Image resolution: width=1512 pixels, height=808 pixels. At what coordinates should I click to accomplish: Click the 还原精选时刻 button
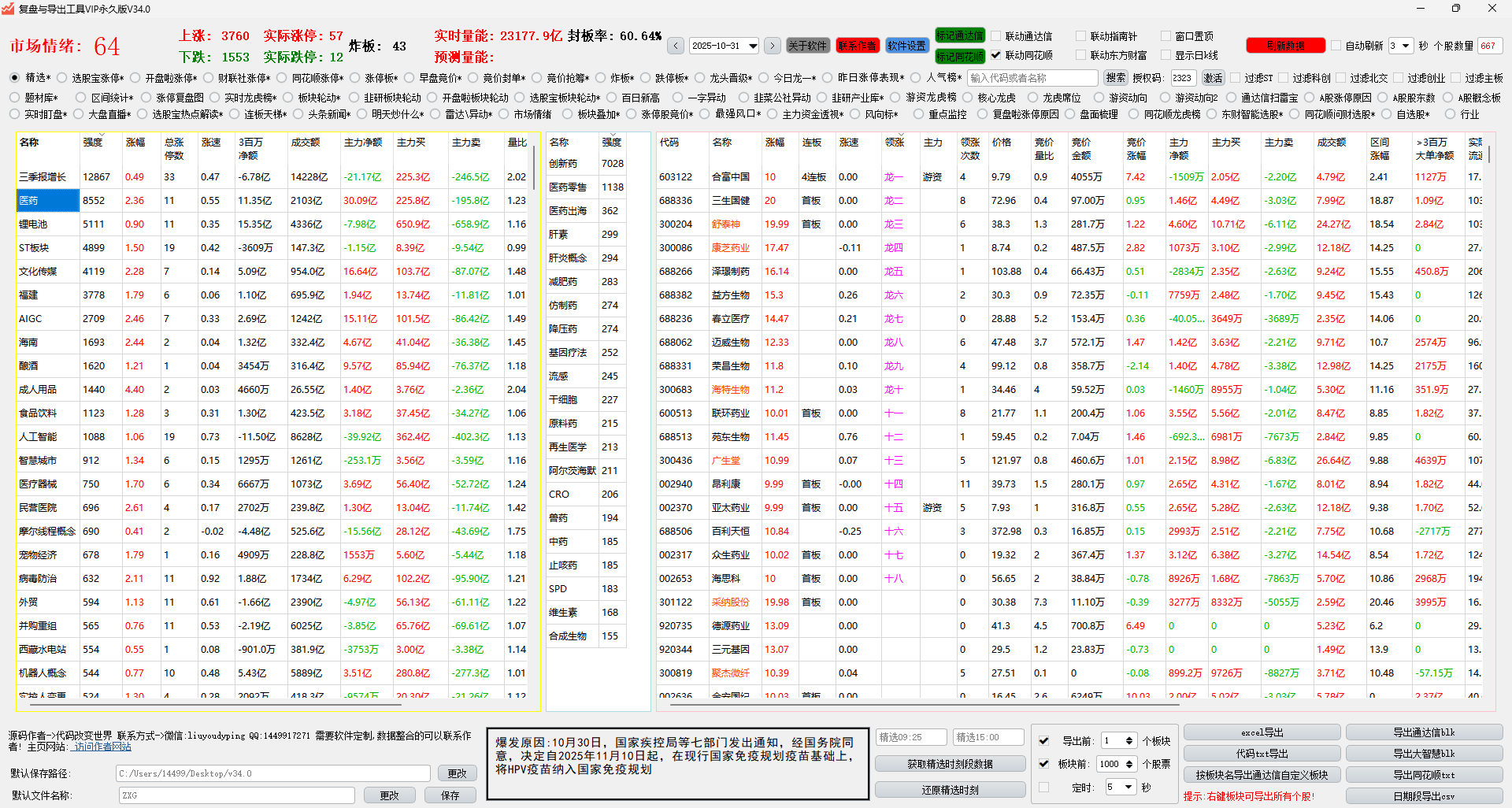(950, 790)
